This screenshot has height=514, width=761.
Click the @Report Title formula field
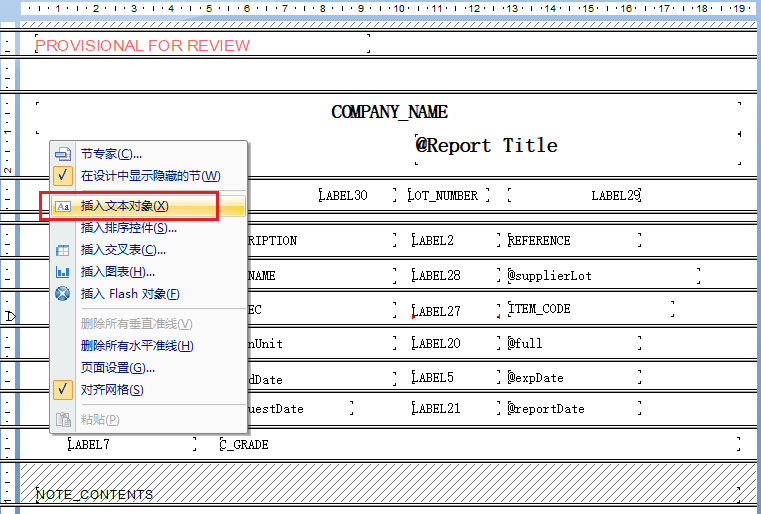coord(486,145)
